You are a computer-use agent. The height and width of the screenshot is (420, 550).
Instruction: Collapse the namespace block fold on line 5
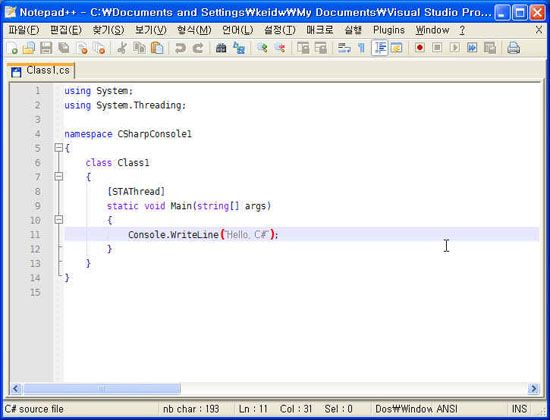click(x=59, y=148)
